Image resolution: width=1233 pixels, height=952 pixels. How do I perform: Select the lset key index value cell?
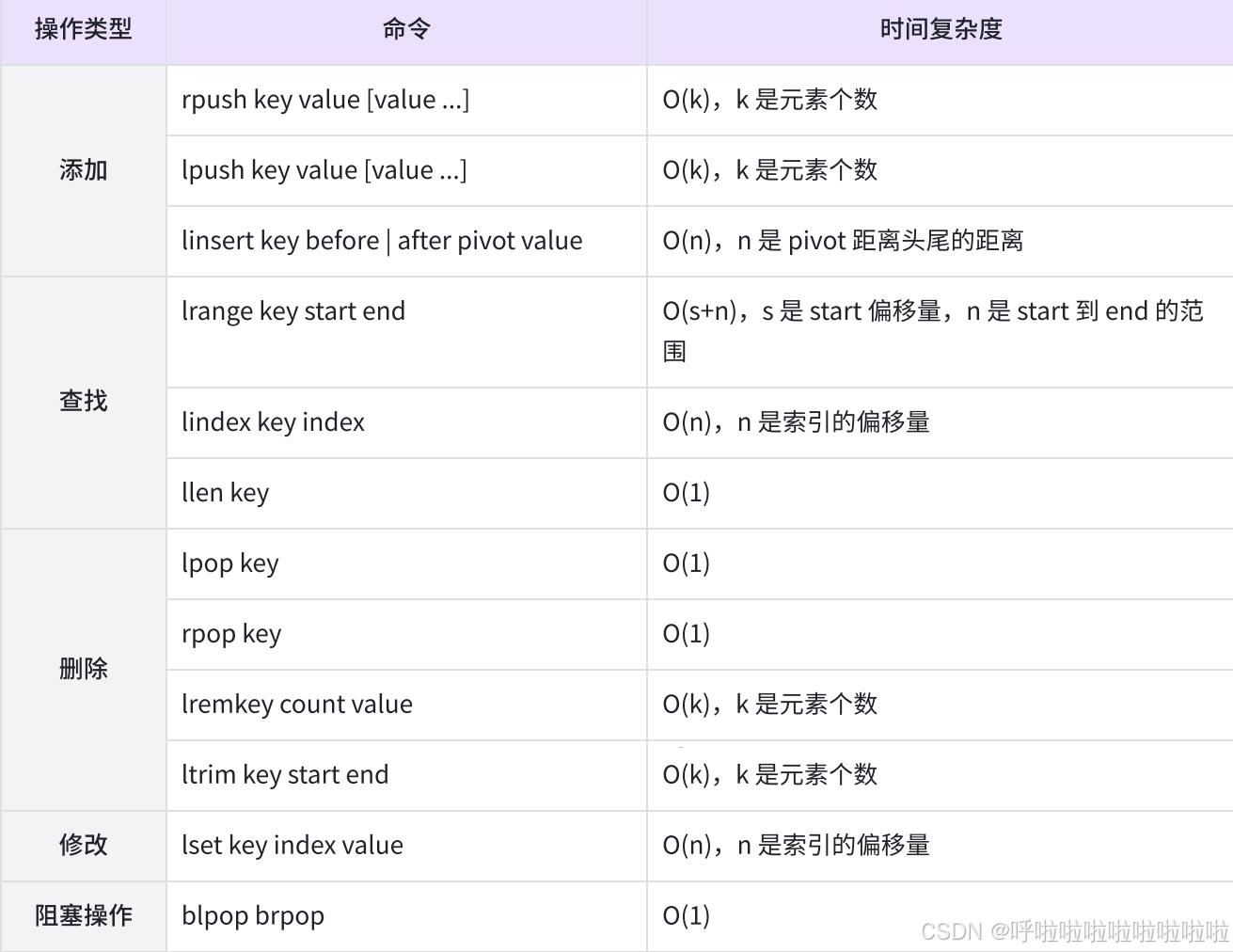coord(406,847)
